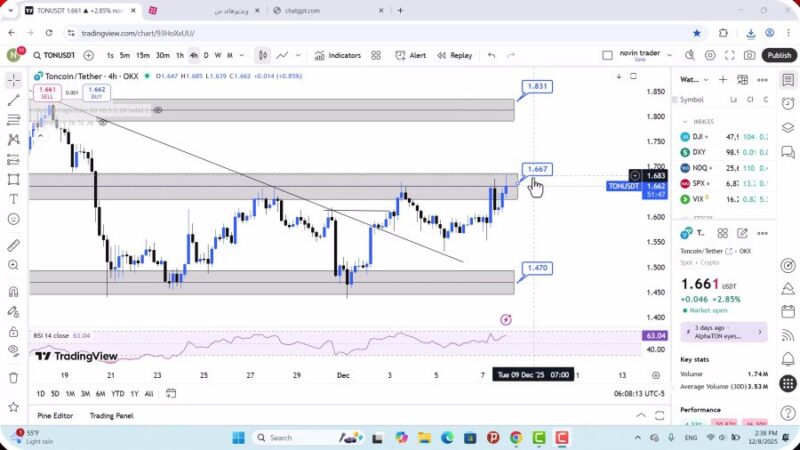Expand the time interval dropdown chevron
This screenshot has width=800, height=450.
[242, 56]
